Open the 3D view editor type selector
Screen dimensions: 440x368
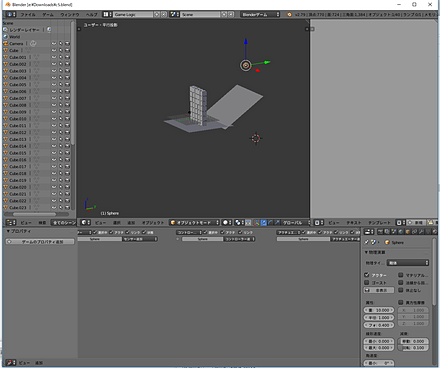(x=85, y=222)
